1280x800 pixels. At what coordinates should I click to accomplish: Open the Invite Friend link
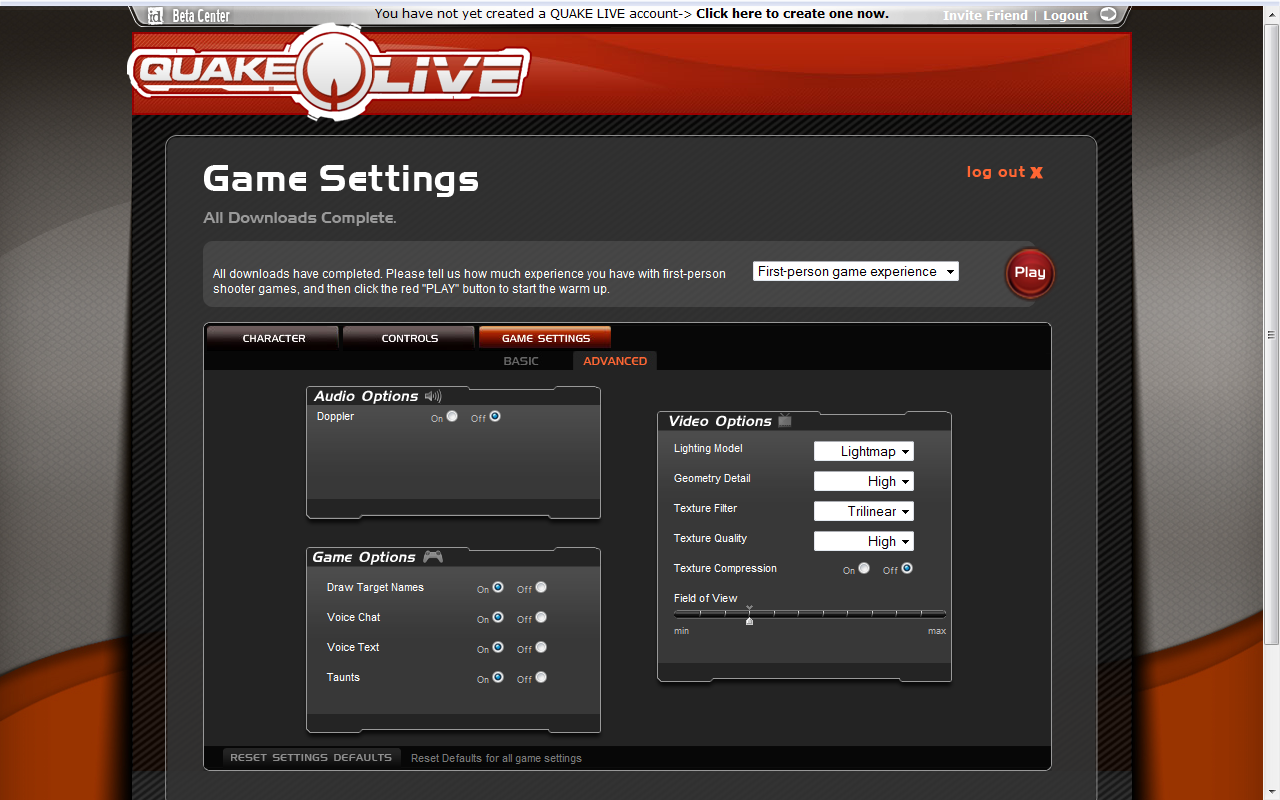(985, 15)
